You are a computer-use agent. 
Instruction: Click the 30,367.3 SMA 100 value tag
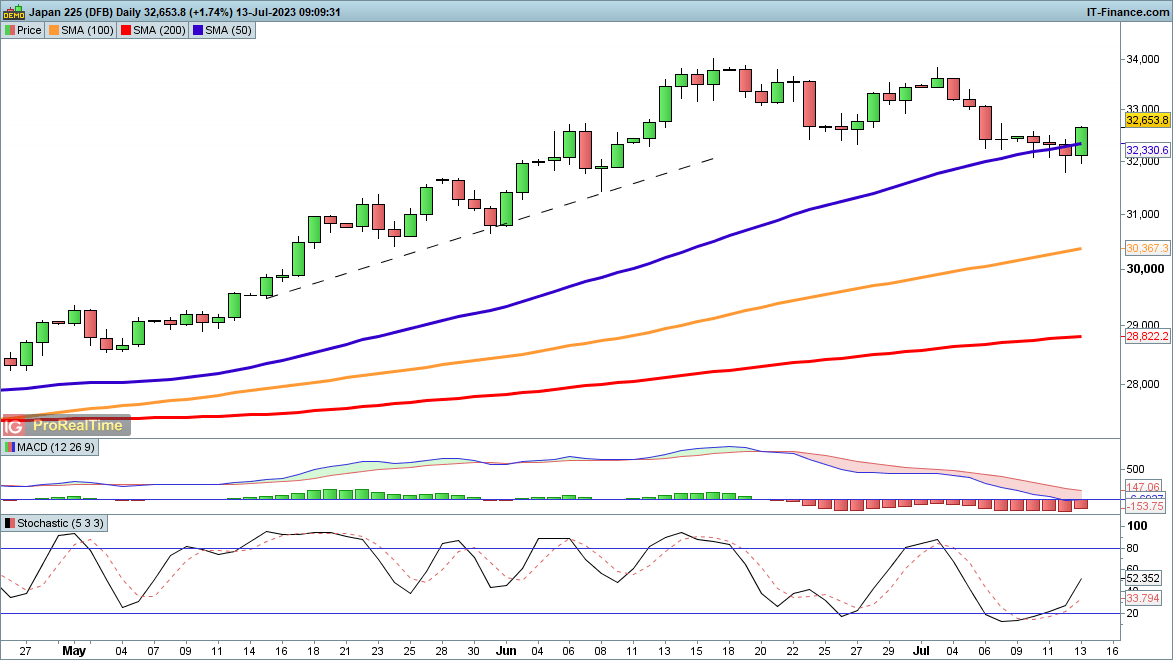(x=1147, y=248)
